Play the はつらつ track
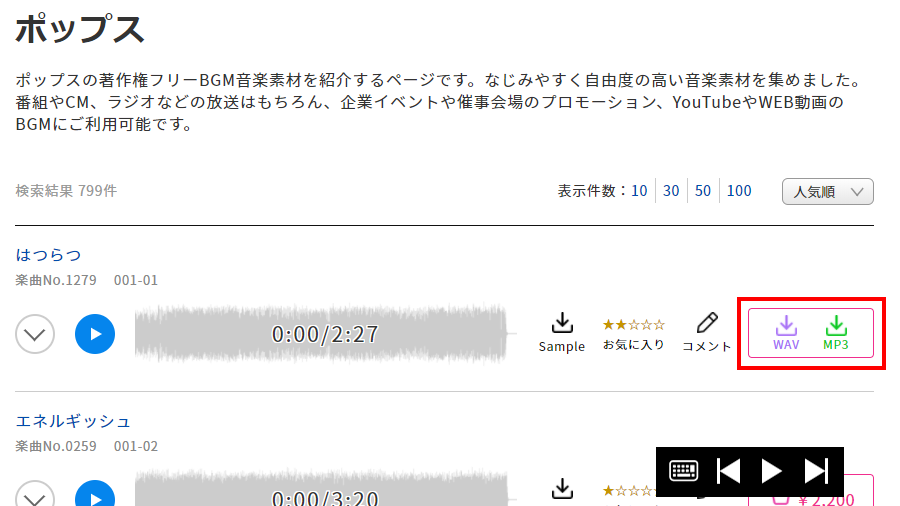 [95, 334]
